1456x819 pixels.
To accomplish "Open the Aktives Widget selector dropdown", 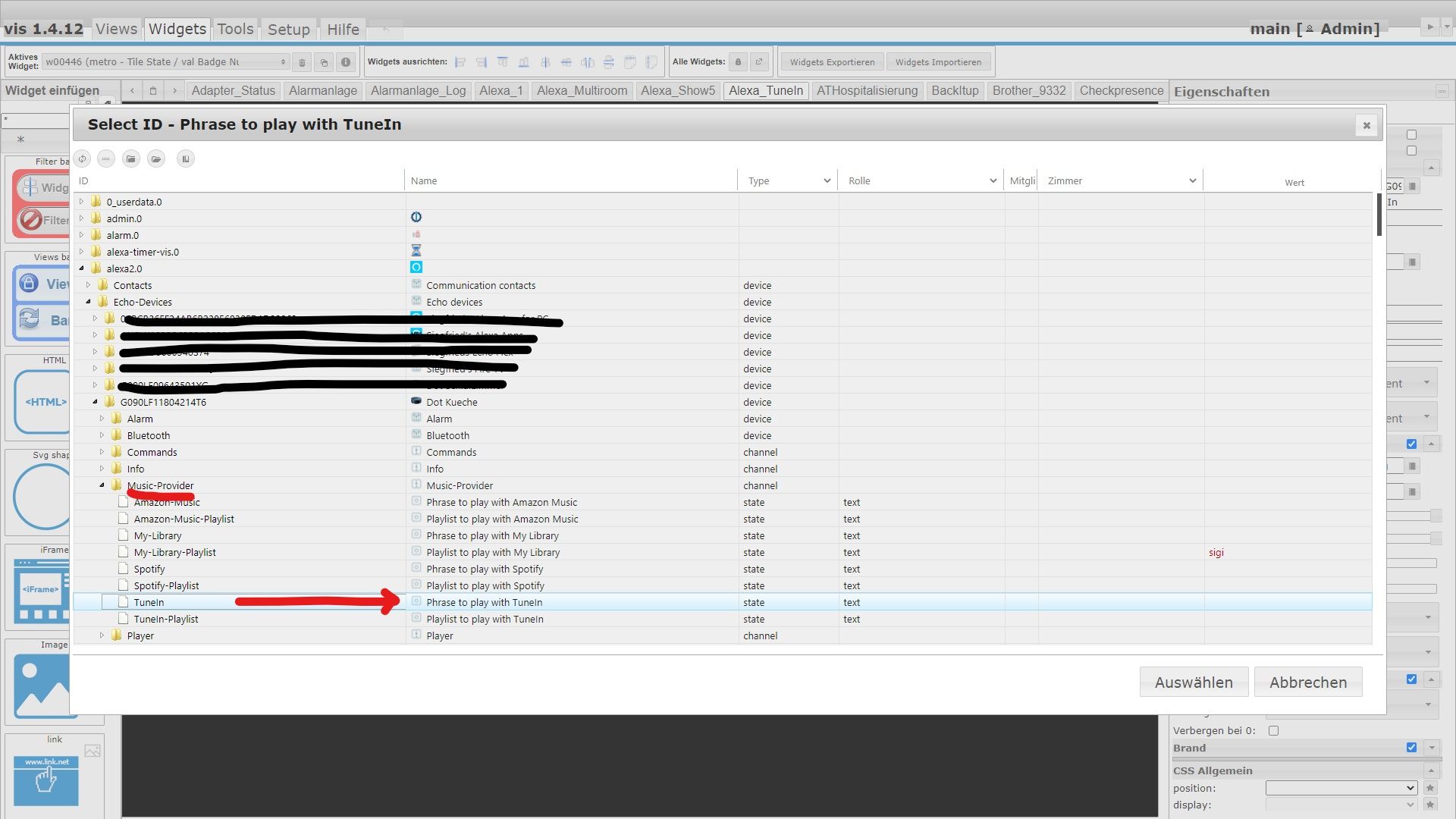I will tap(165, 62).
